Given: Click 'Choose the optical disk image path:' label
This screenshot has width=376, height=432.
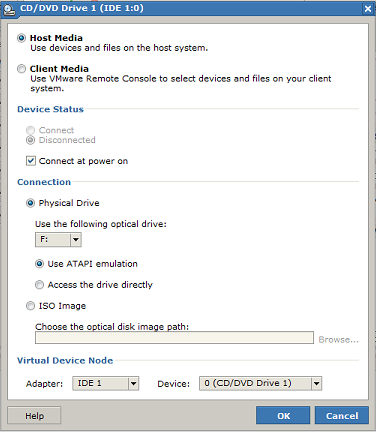Looking at the screenshot, I should pyautogui.click(x=112, y=327).
